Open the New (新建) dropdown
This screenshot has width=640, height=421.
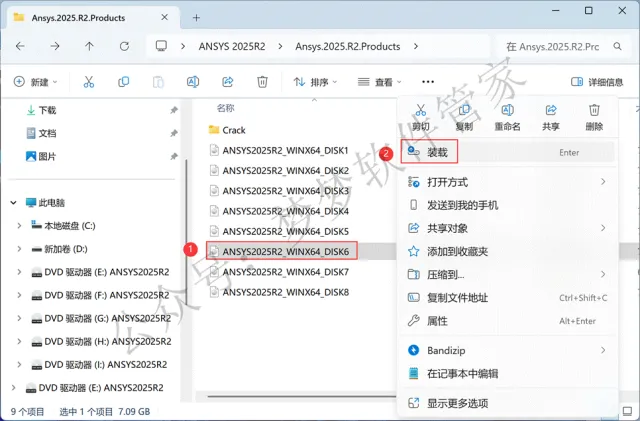(36, 82)
